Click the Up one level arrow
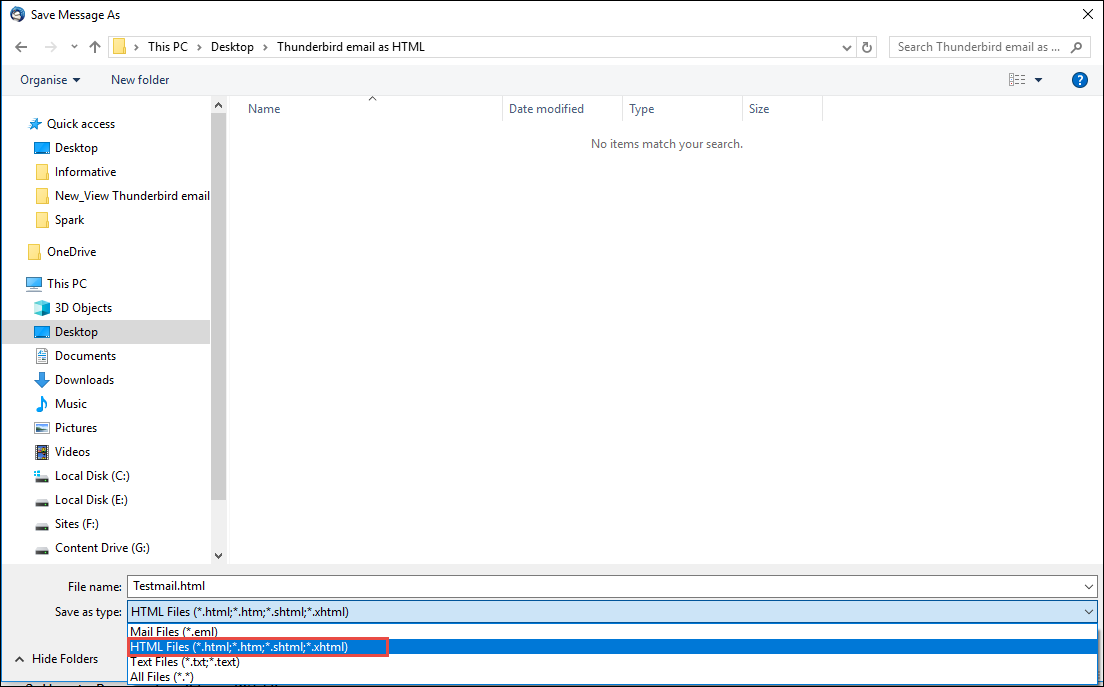 click(x=95, y=47)
